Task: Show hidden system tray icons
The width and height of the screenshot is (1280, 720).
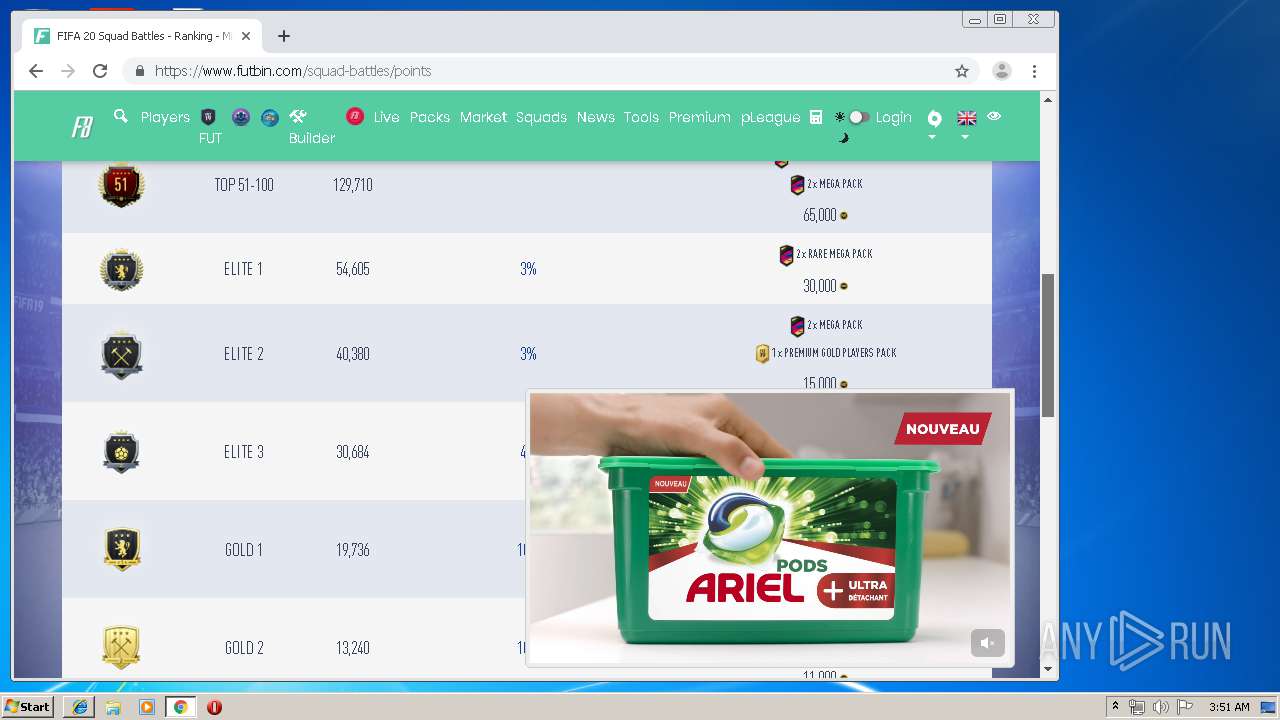Action: click(1115, 707)
